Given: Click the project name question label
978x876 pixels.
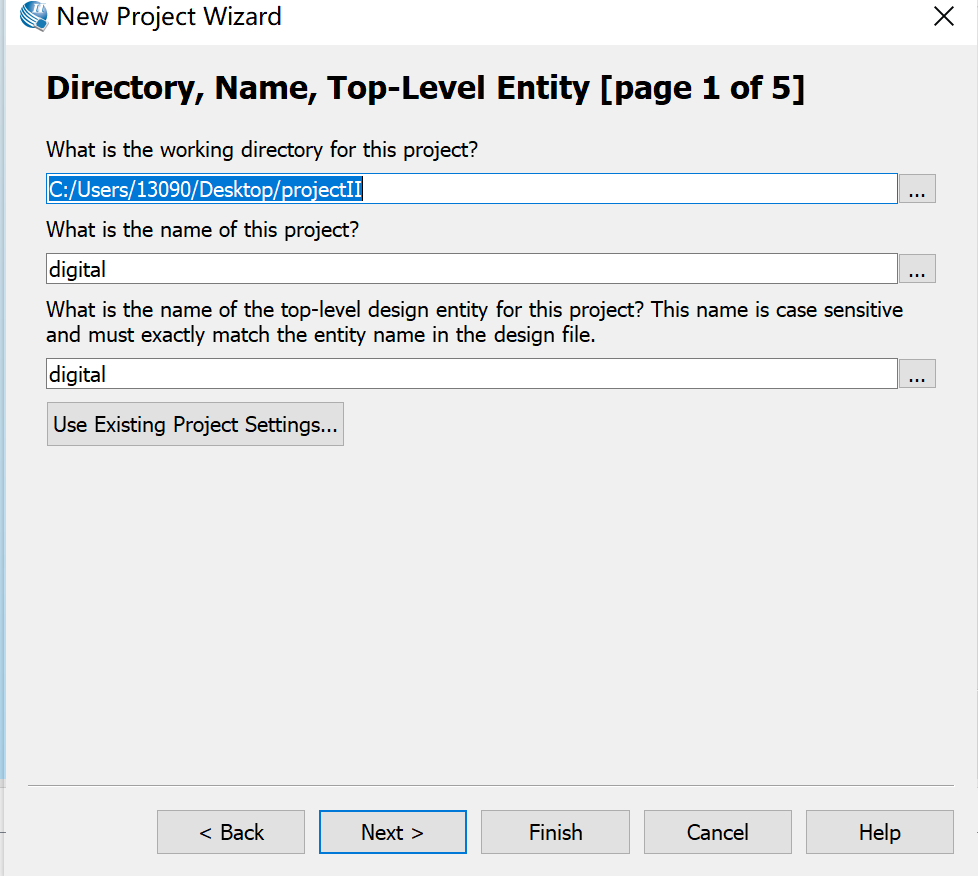Looking at the screenshot, I should tap(202, 230).
